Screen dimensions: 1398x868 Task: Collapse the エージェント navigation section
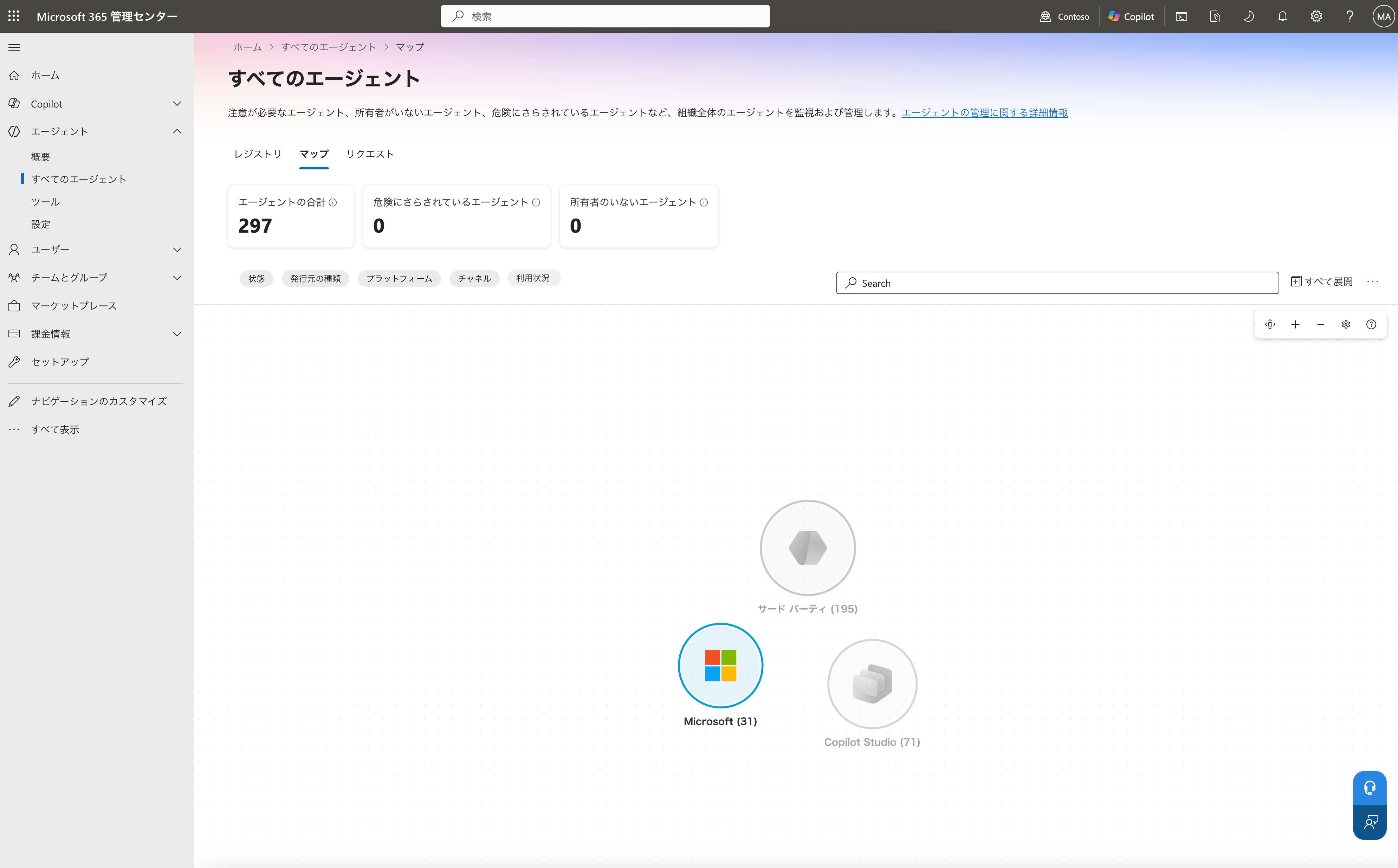click(x=177, y=131)
